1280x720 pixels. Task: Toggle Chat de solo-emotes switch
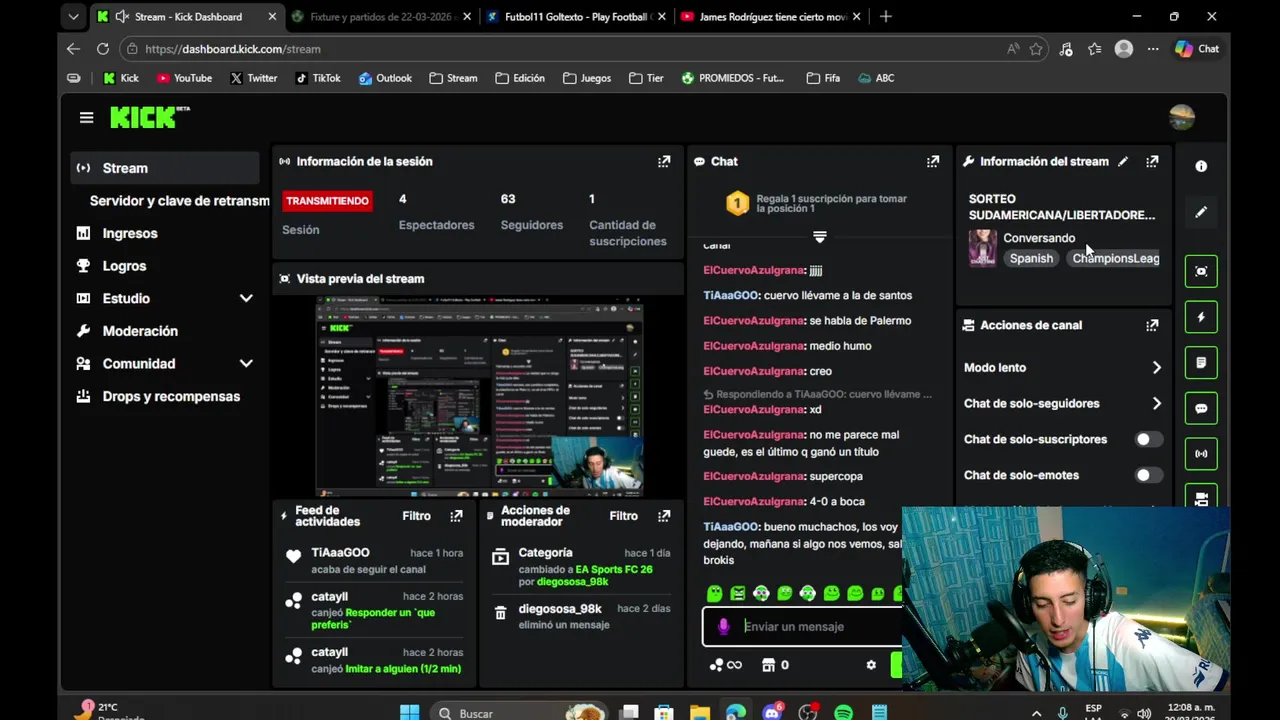[x=1149, y=475]
